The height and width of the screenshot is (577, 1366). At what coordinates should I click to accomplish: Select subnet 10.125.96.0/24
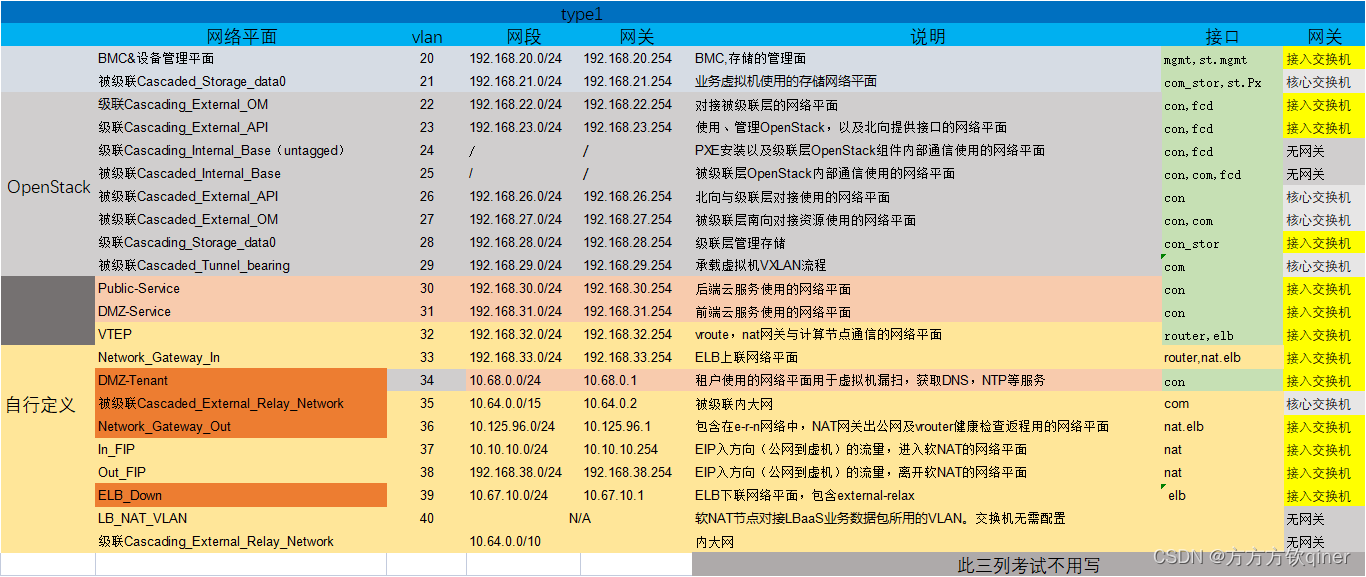pyautogui.click(x=523, y=427)
